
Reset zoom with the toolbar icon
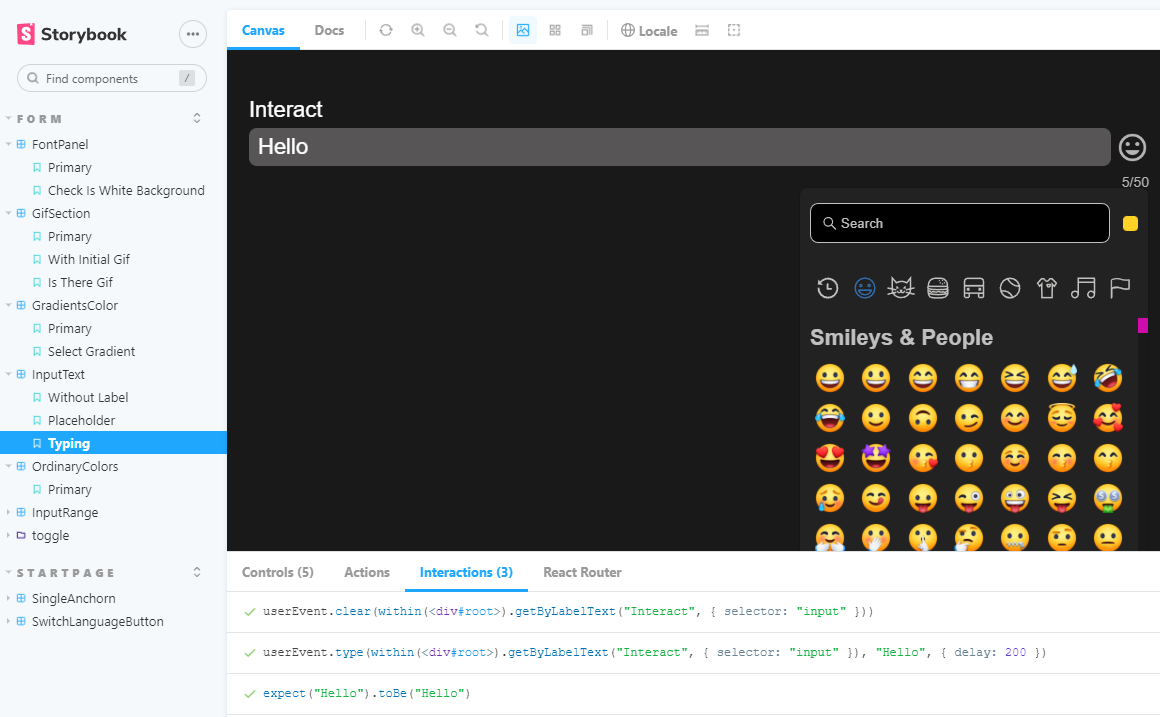point(482,30)
